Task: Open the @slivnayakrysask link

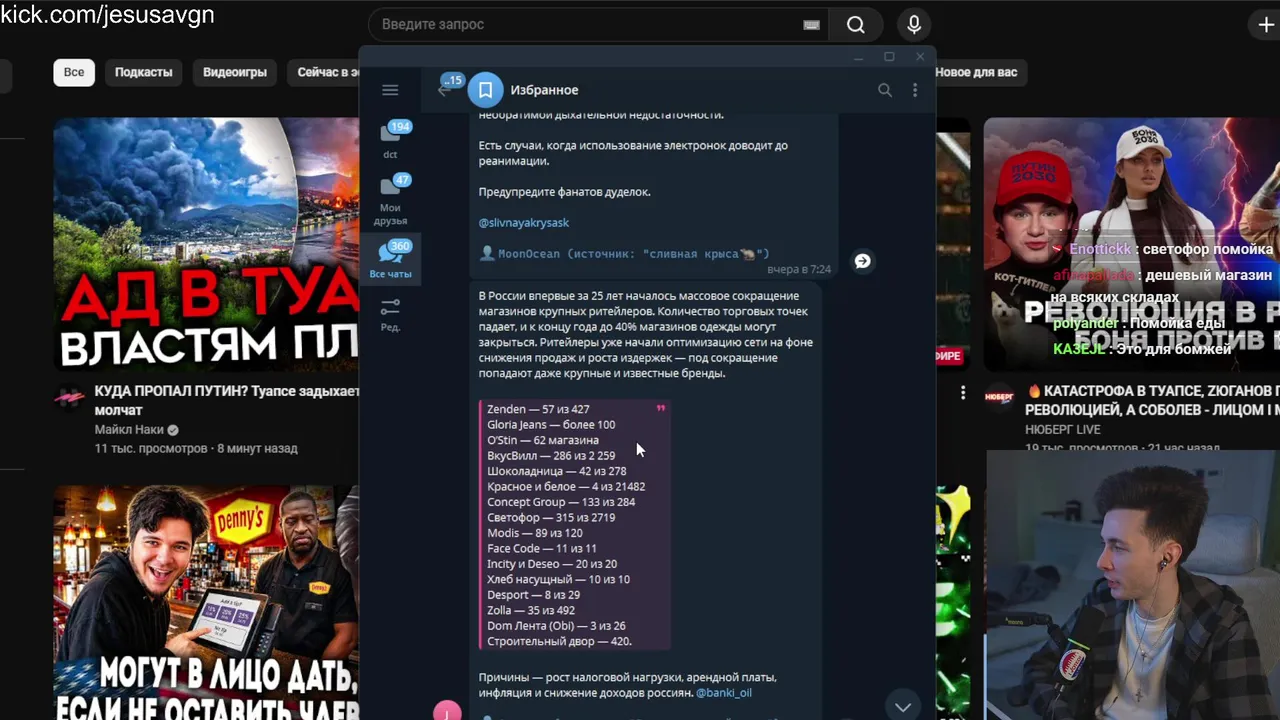Action: [x=523, y=222]
